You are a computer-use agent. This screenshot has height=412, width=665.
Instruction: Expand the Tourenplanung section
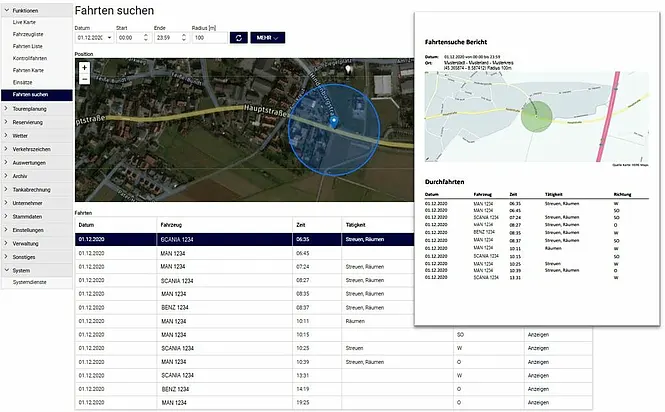pyautogui.click(x=36, y=107)
